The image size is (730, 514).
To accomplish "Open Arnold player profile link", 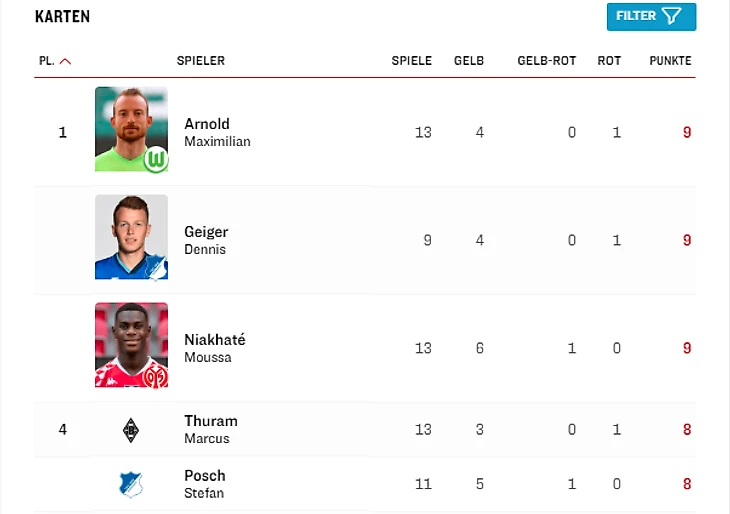I will [207, 124].
